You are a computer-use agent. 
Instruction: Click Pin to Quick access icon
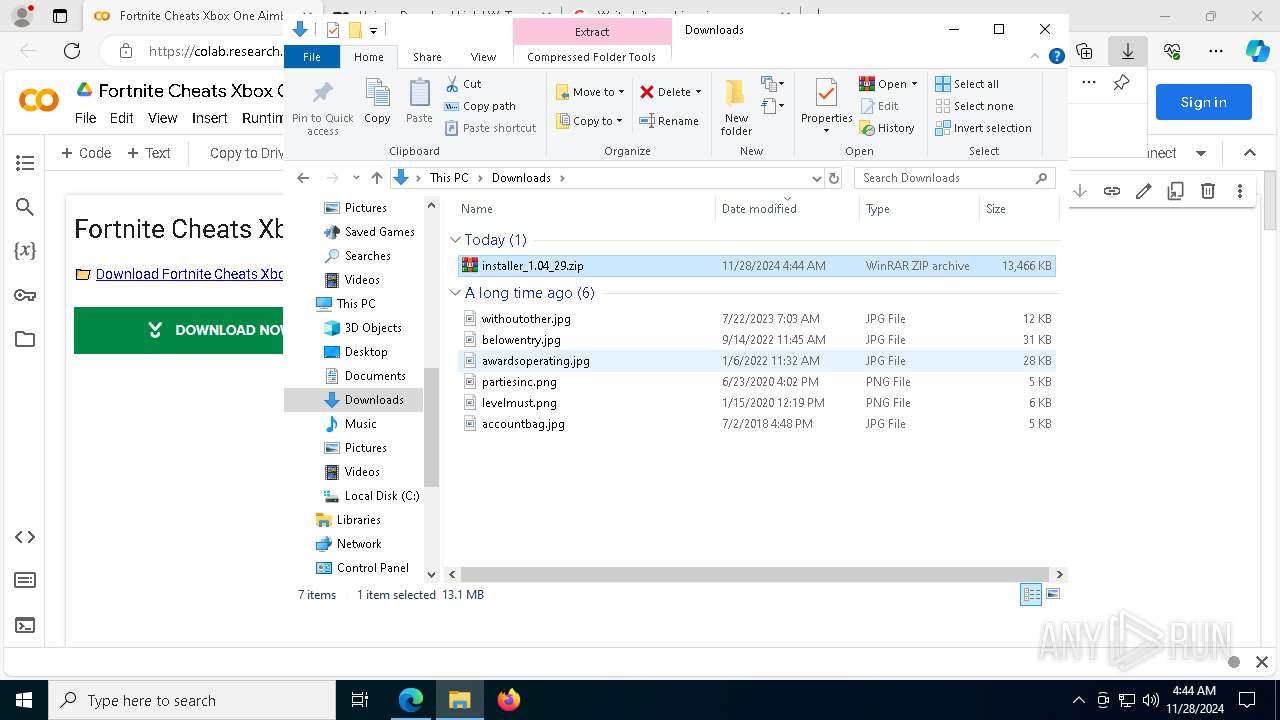[322, 108]
